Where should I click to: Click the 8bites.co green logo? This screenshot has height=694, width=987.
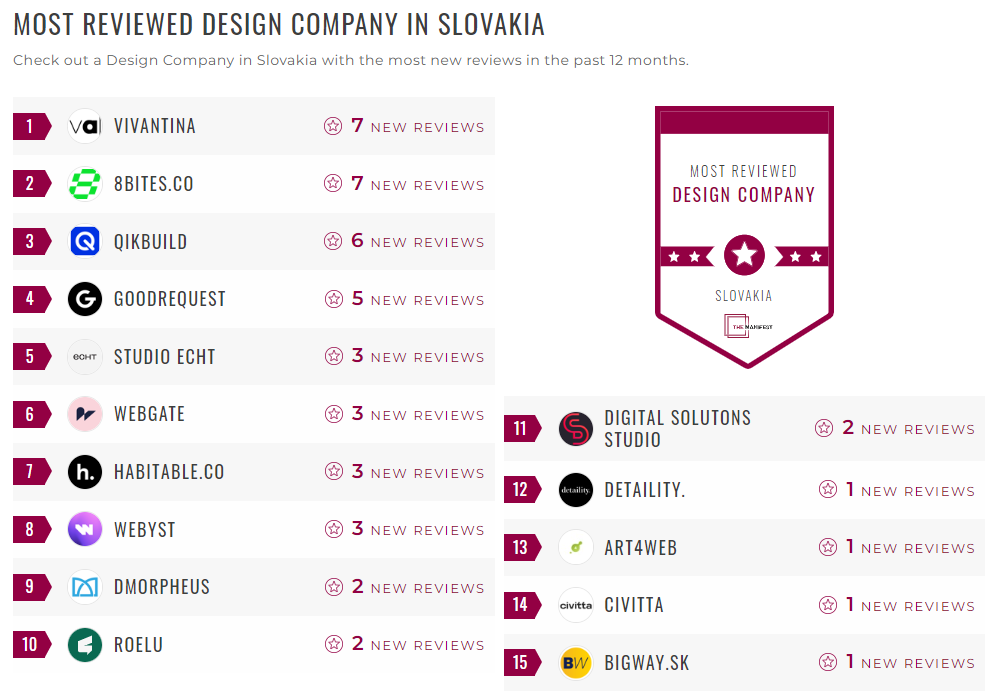(x=85, y=184)
